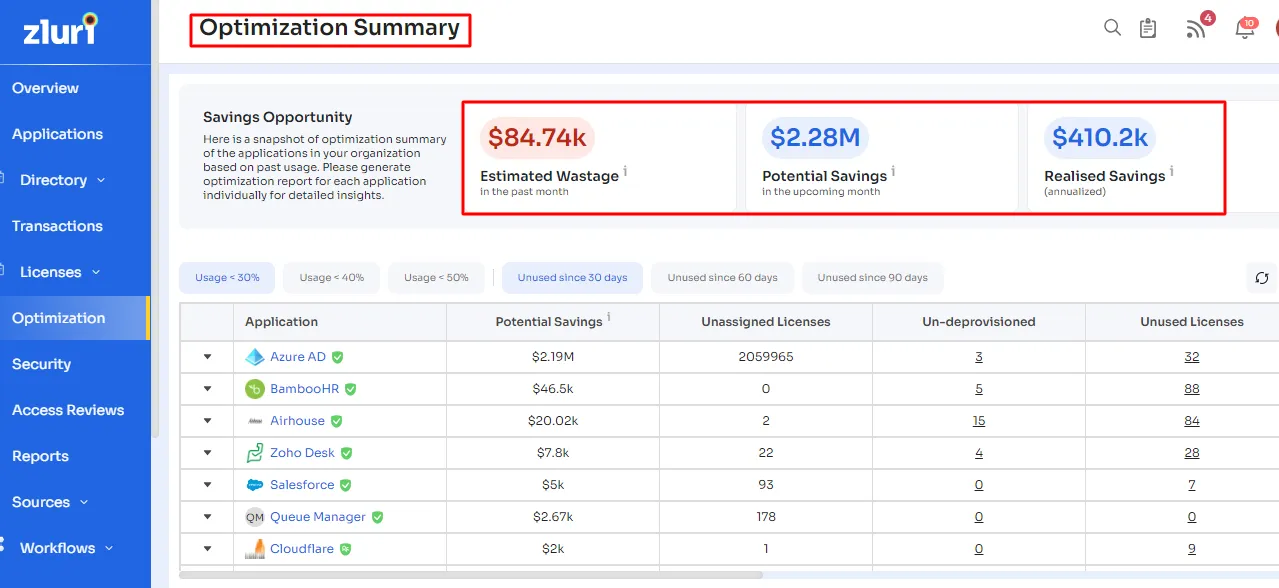Viewport: 1279px width, 588px height.
Task: Expand the Salesforce row
Action: (x=207, y=485)
